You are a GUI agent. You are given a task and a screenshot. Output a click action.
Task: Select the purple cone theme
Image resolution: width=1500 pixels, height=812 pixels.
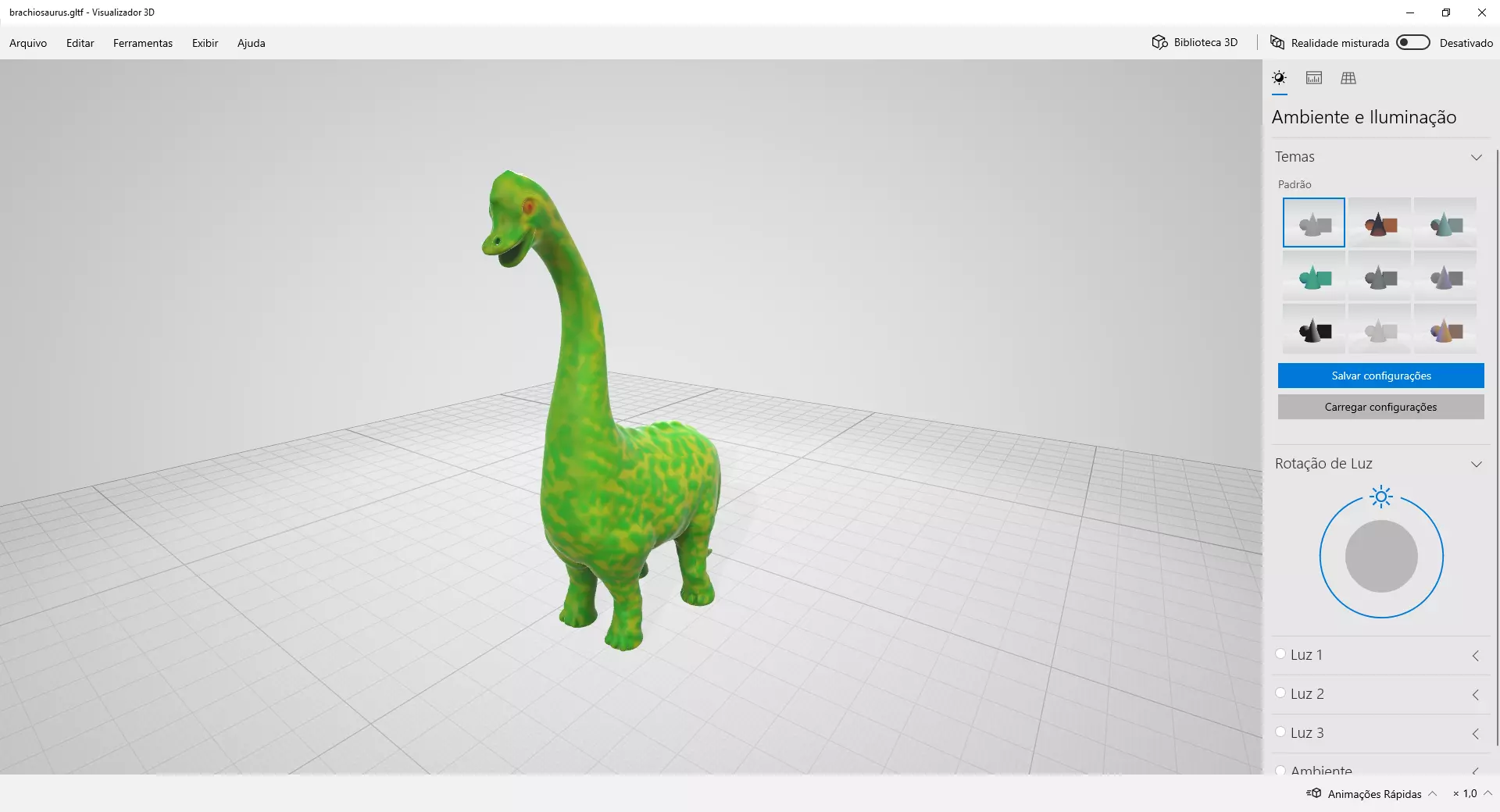pos(1445,276)
